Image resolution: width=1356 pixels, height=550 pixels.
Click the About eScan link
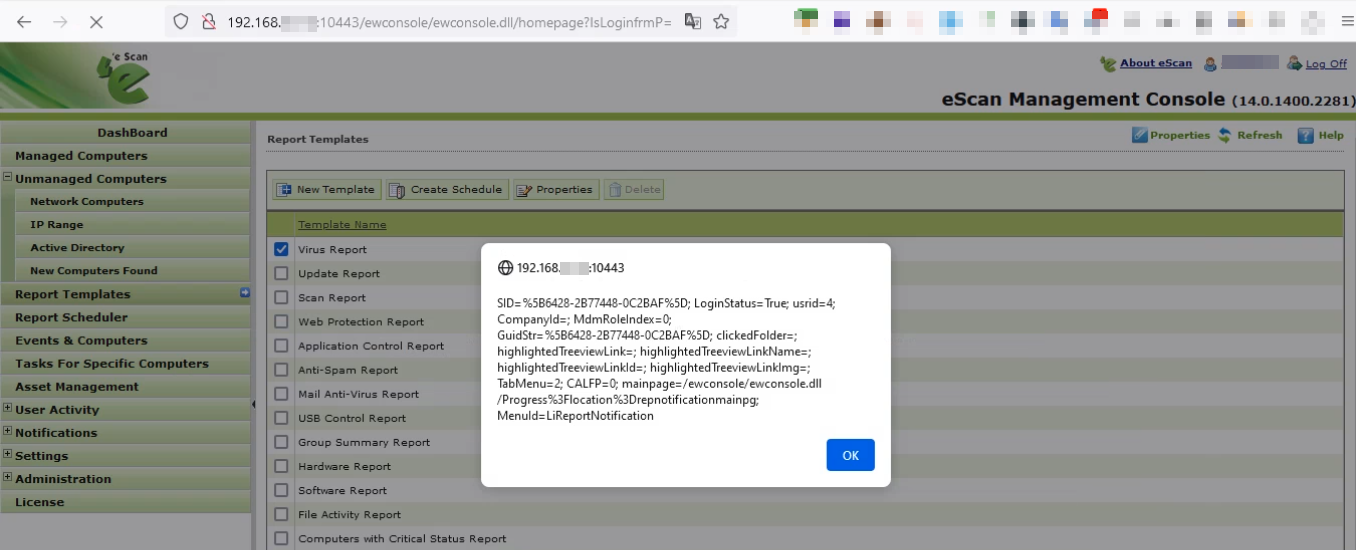1156,63
